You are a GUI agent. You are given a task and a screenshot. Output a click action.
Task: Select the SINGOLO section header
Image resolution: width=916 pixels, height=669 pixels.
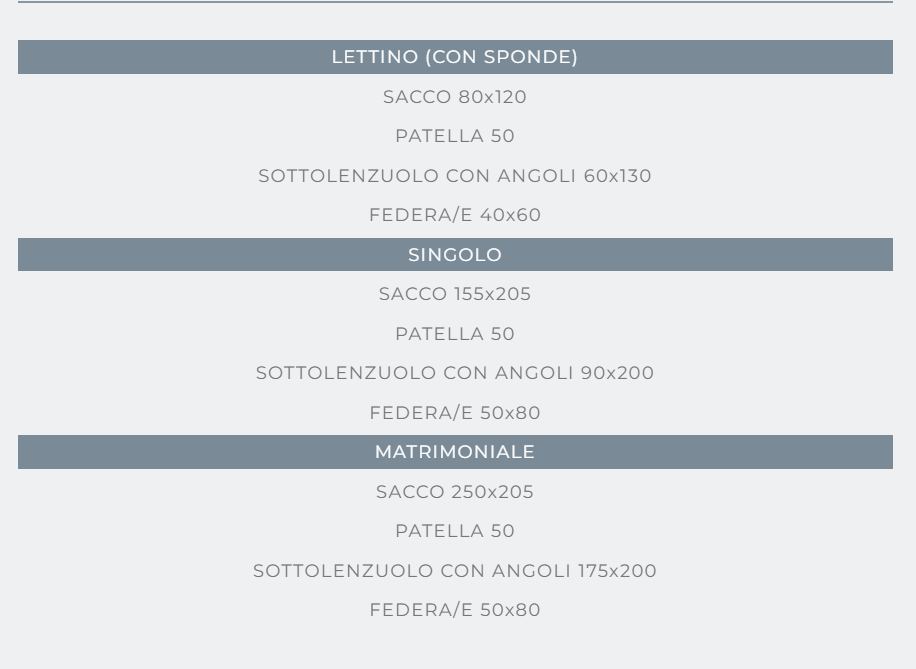pos(455,254)
